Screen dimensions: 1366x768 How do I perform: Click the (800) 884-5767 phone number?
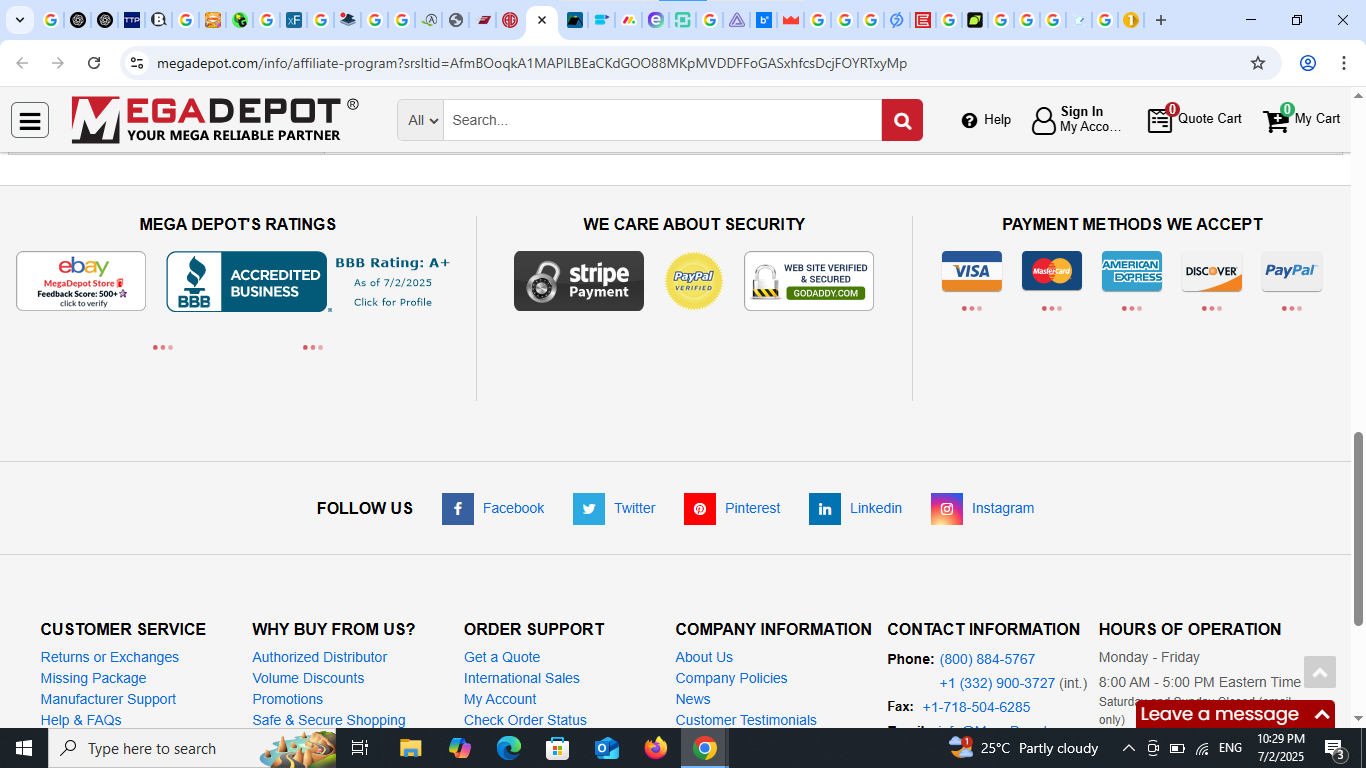coord(987,659)
